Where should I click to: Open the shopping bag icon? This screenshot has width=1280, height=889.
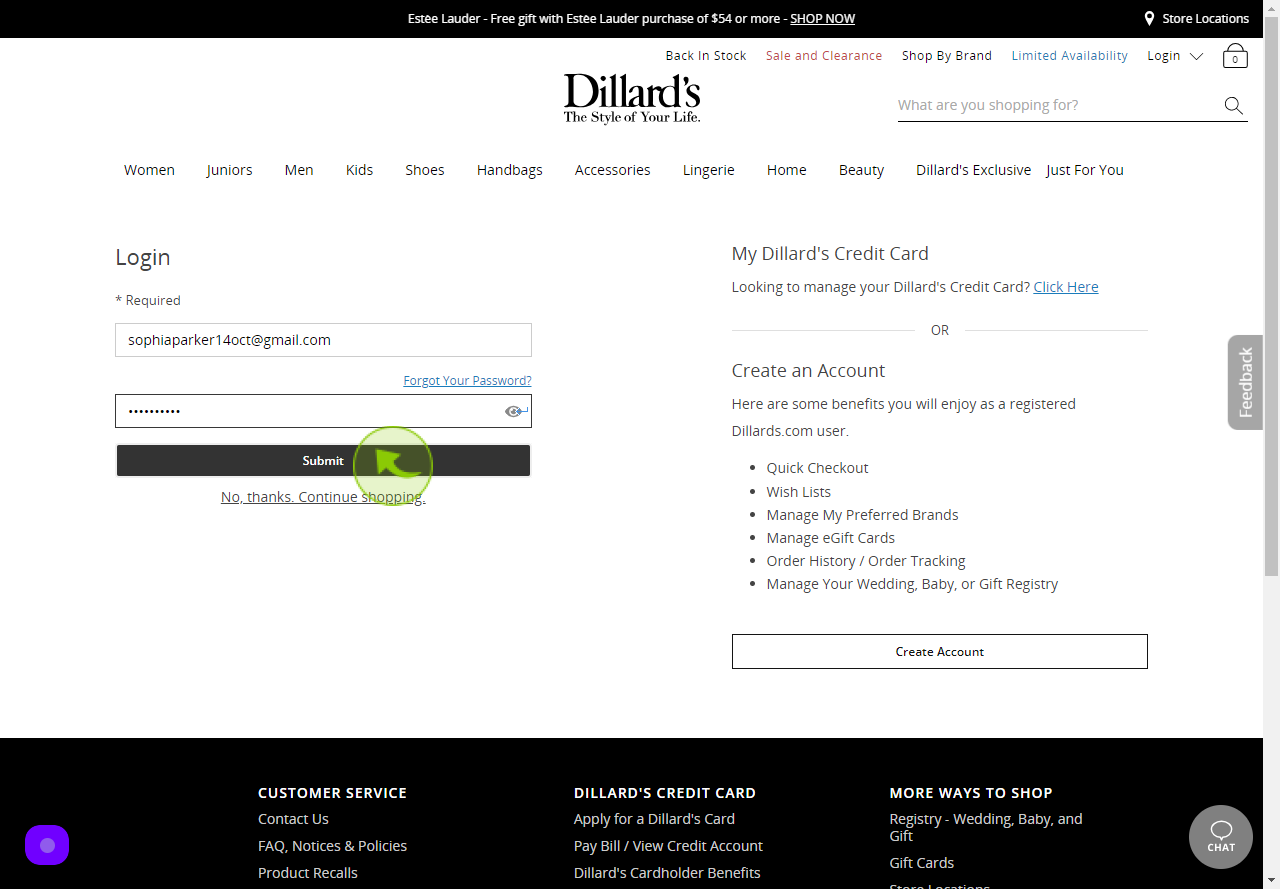pos(1235,56)
